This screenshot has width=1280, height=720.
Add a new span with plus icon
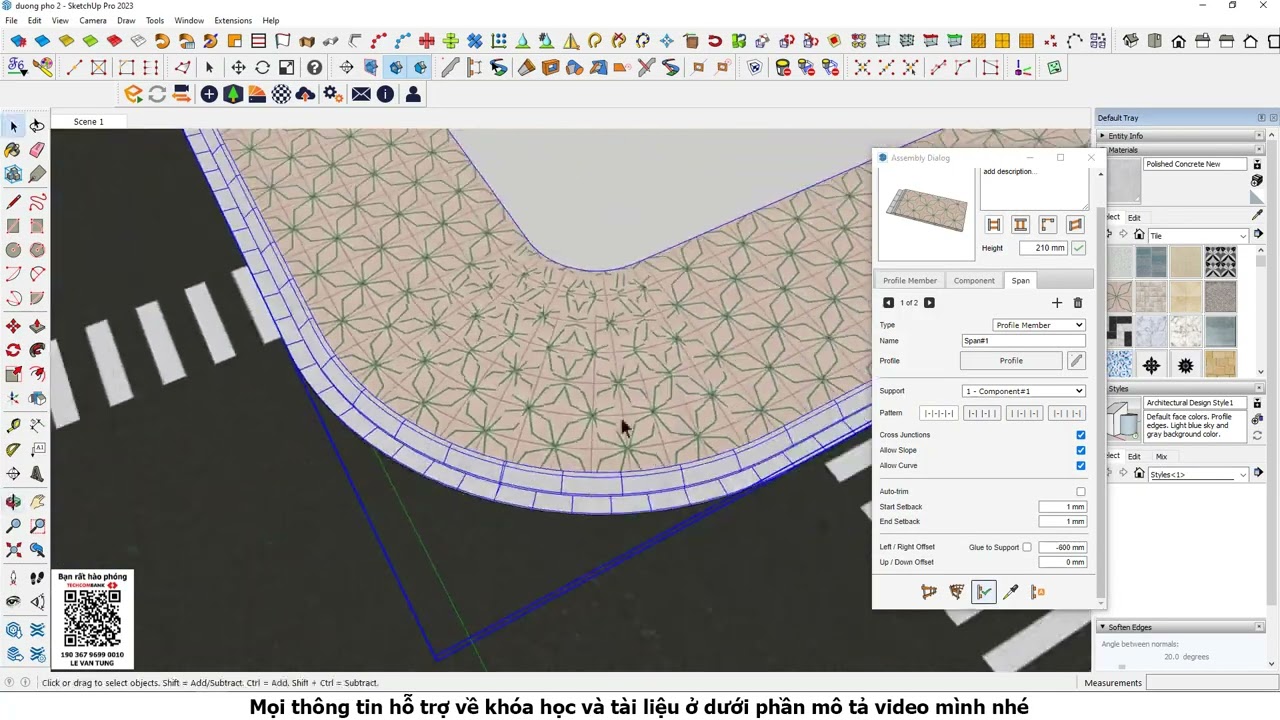pyautogui.click(x=1057, y=303)
